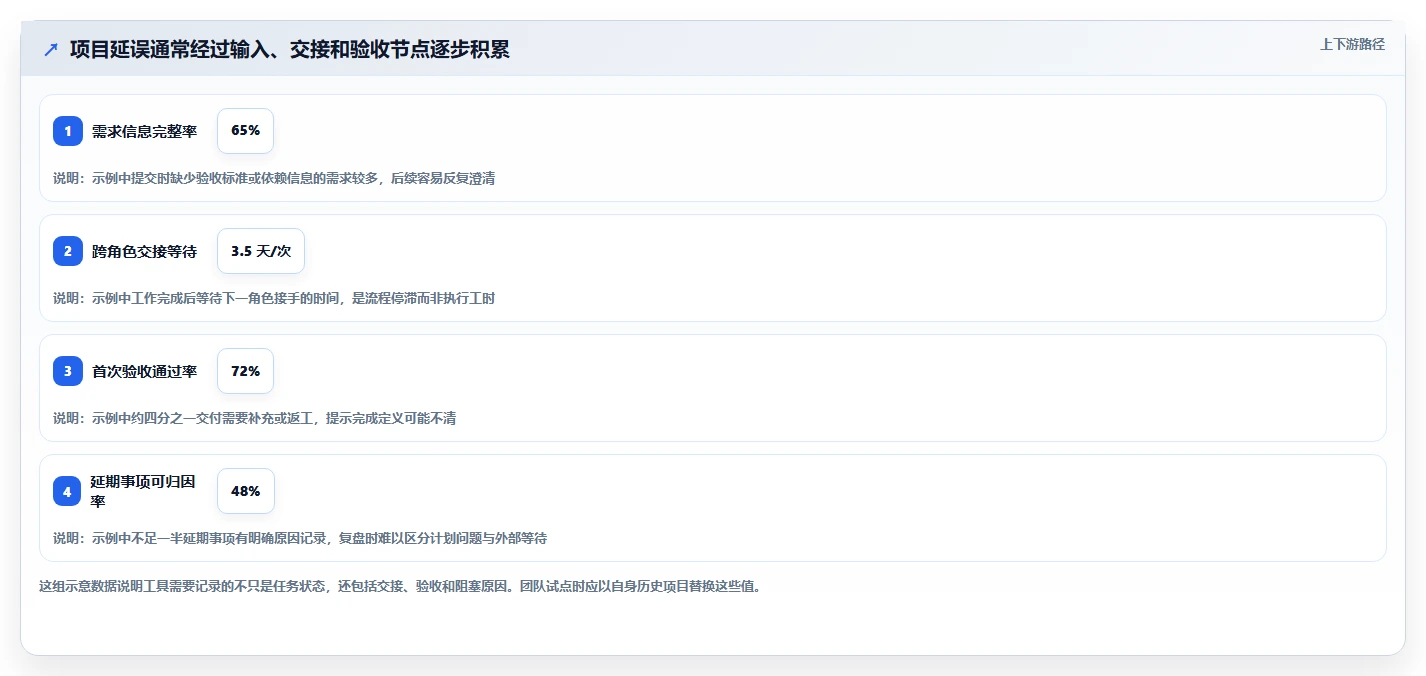Screen dimensions: 1426x676
Task: Click the panel title 项目延误通常经过输入…逐步积累
Action: (x=290, y=49)
